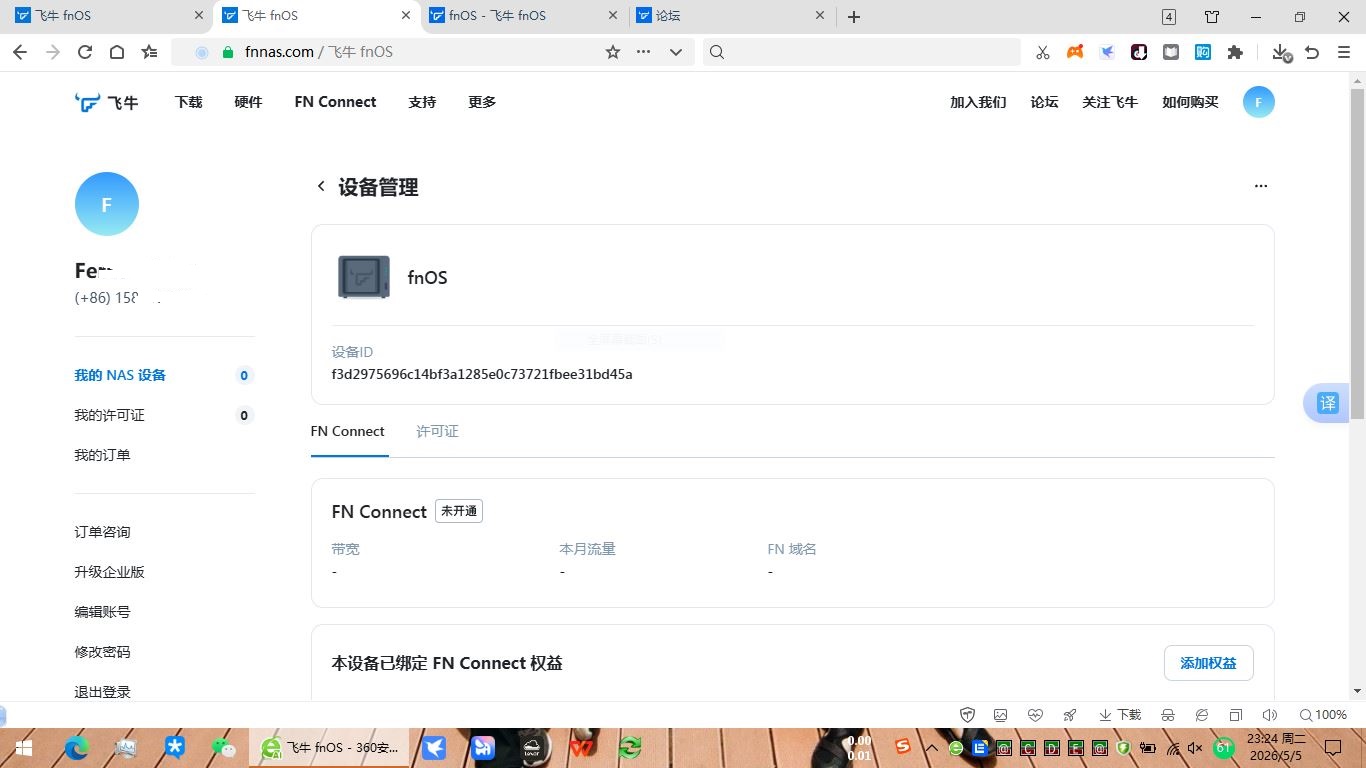The height and width of the screenshot is (768, 1366).
Task: Click the browser skin shirt icon
Action: (x=1212, y=17)
